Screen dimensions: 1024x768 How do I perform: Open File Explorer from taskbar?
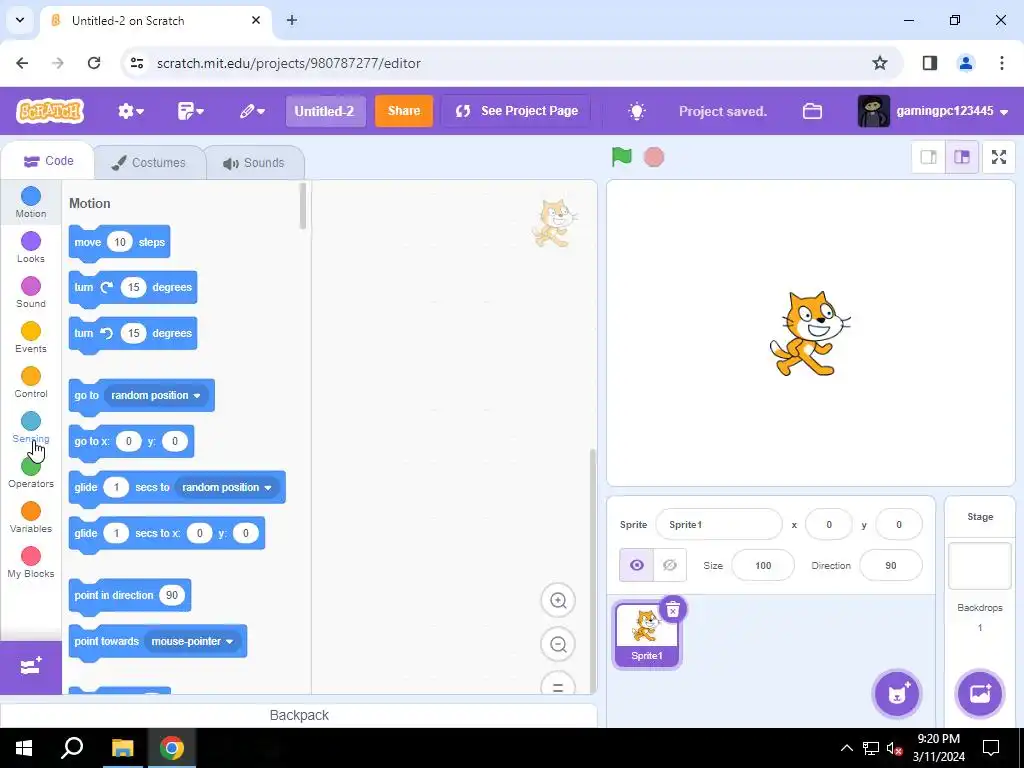click(122, 748)
